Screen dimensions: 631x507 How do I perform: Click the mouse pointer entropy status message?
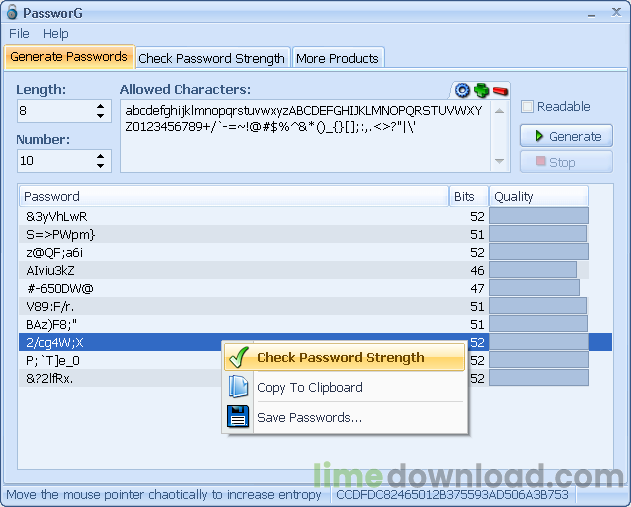point(163,495)
